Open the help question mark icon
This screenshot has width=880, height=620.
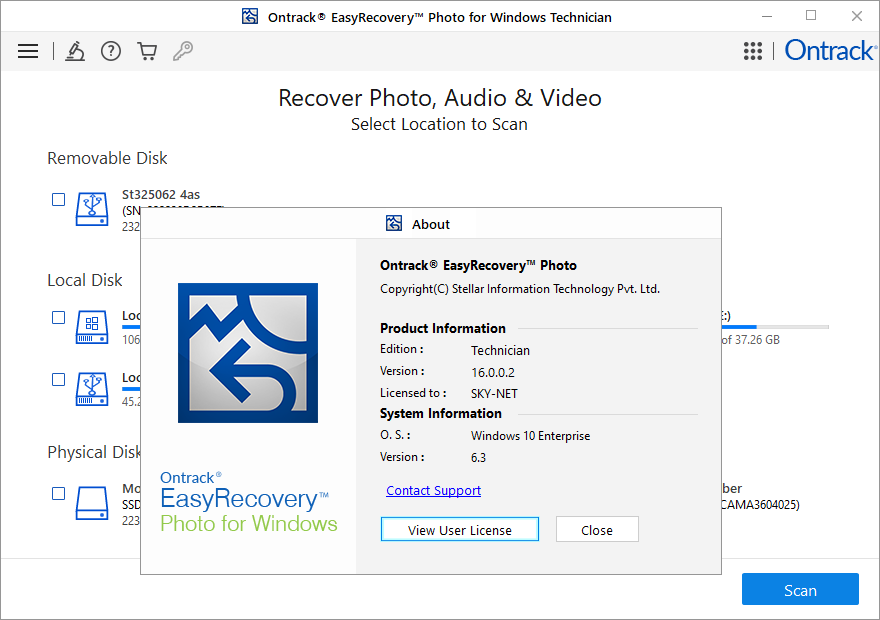pos(111,51)
